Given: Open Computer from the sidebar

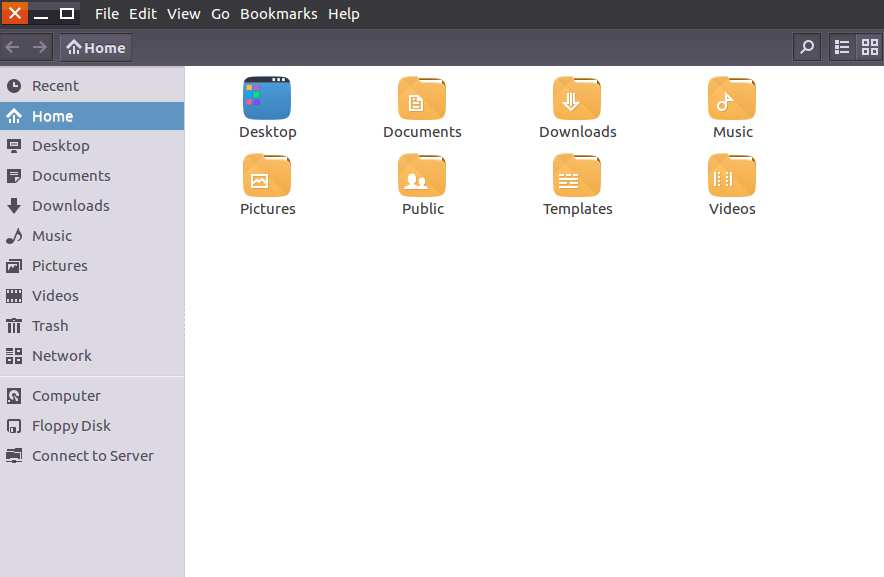Looking at the screenshot, I should pos(65,395).
